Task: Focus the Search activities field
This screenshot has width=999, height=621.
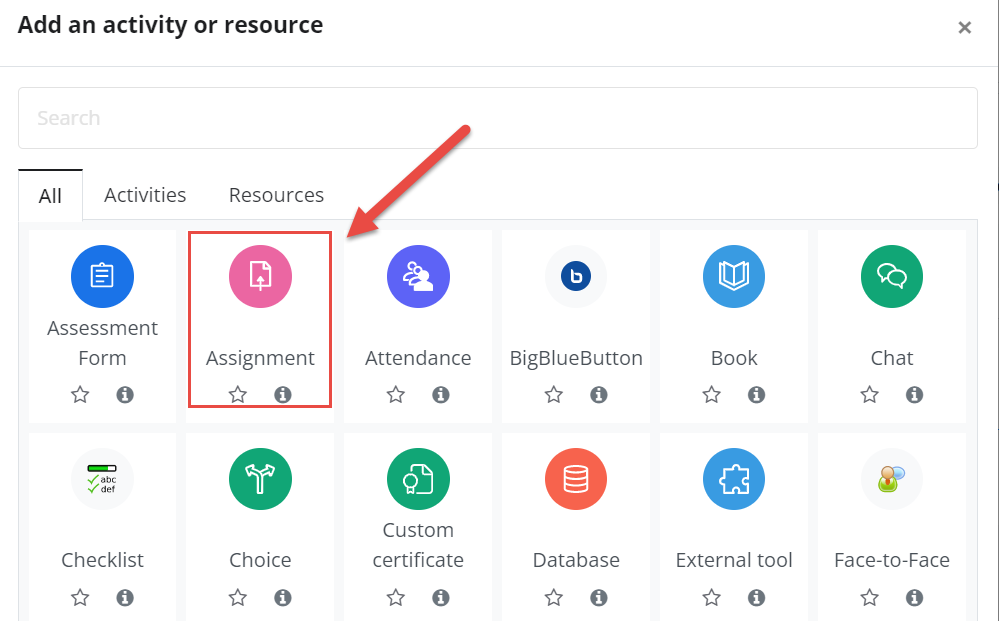Action: tap(498, 118)
